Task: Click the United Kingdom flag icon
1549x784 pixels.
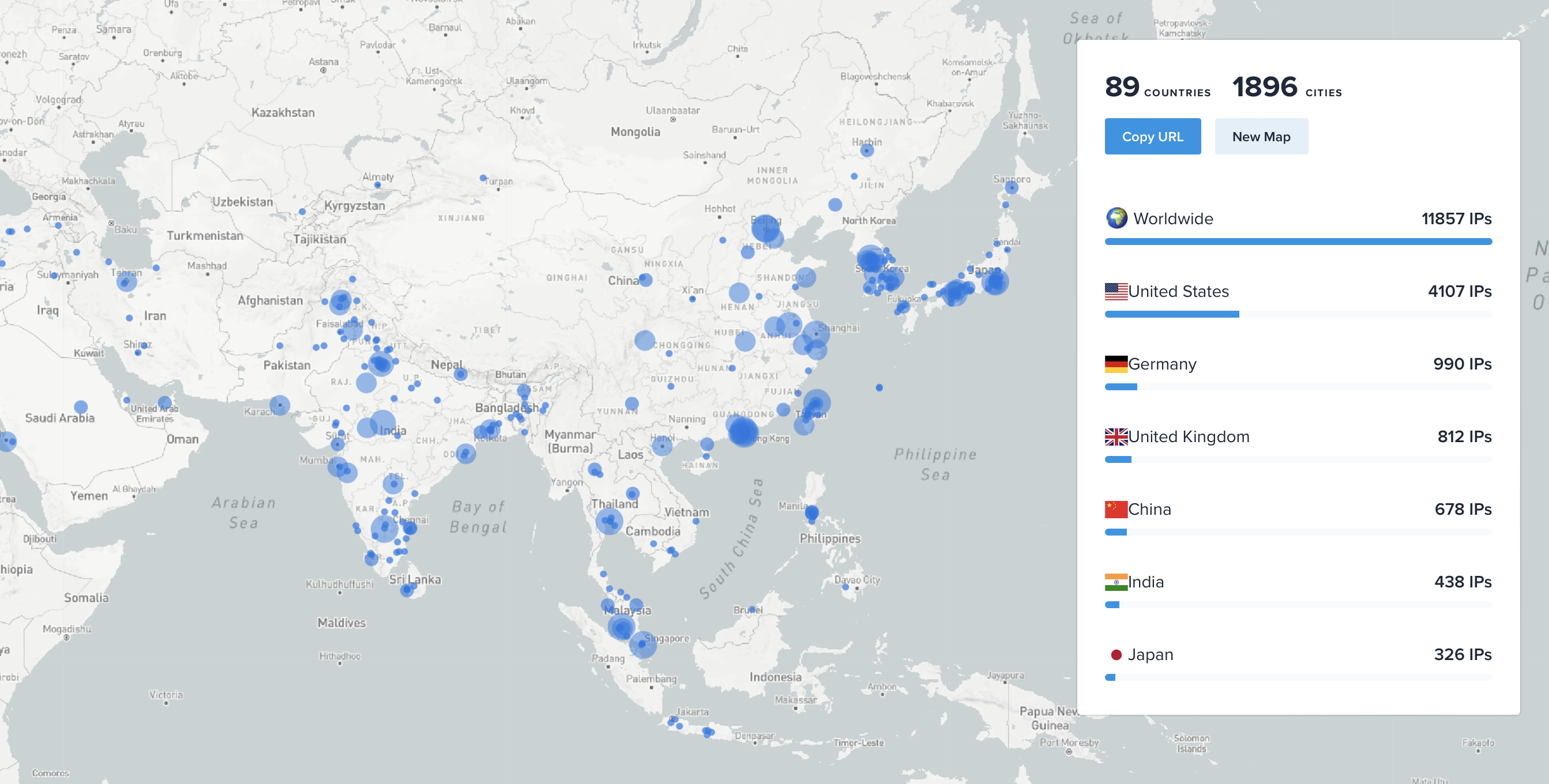Action: (x=1115, y=436)
